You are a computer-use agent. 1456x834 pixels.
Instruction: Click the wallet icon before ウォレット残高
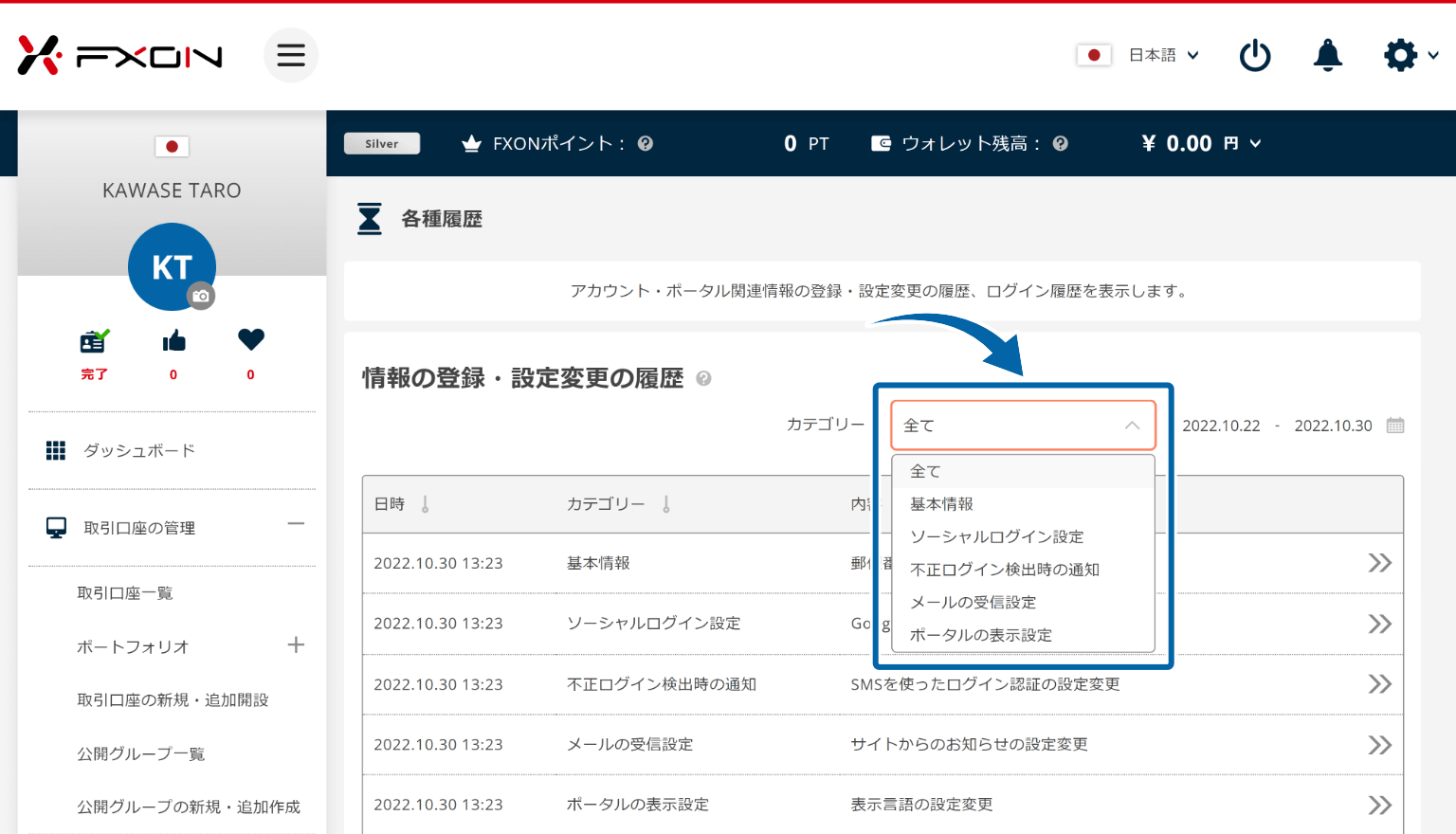(x=881, y=143)
